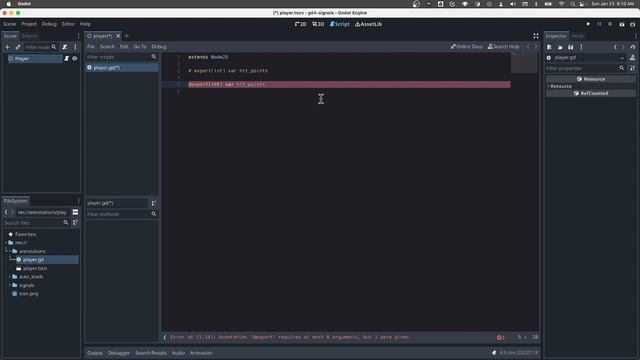Create a new resource in Inspector

click(x=549, y=47)
